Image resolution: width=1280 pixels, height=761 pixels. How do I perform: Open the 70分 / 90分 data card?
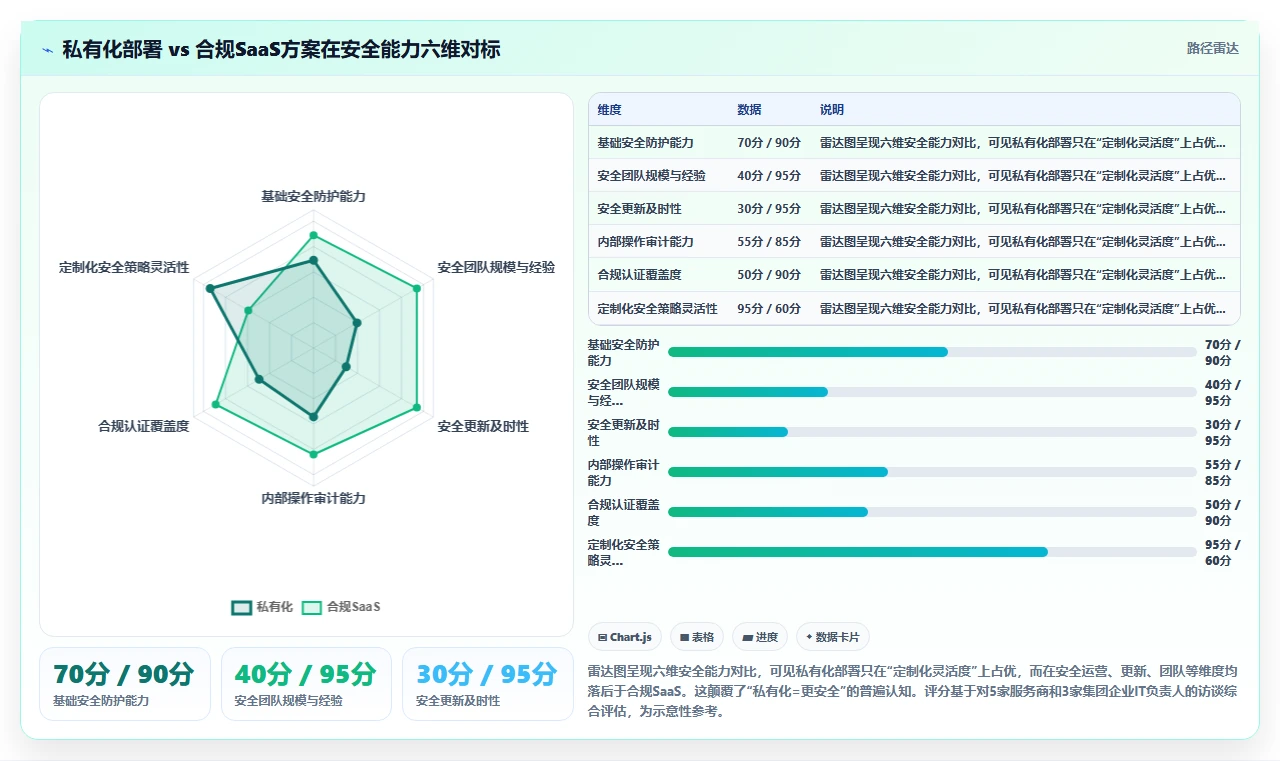coord(125,684)
